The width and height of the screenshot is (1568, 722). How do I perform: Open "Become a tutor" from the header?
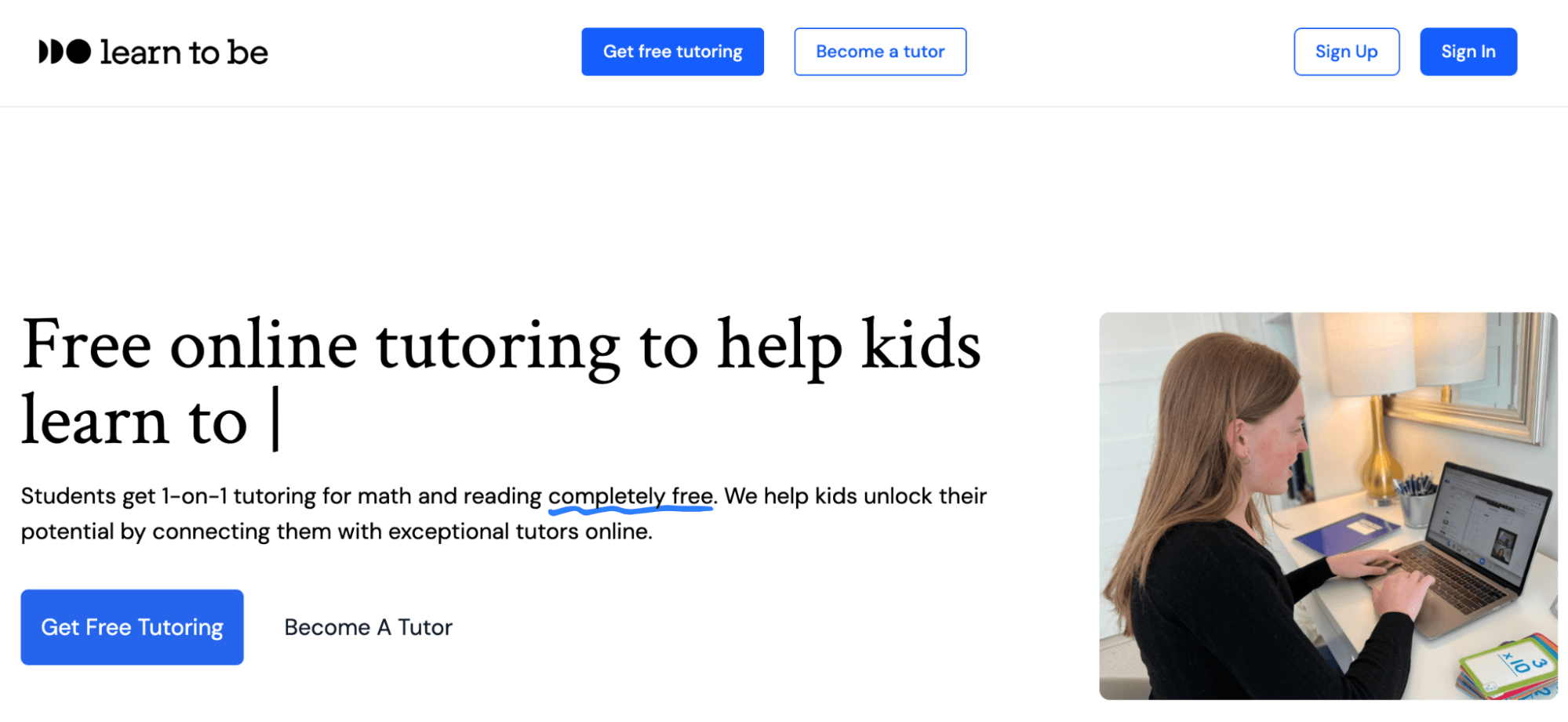[x=880, y=52]
